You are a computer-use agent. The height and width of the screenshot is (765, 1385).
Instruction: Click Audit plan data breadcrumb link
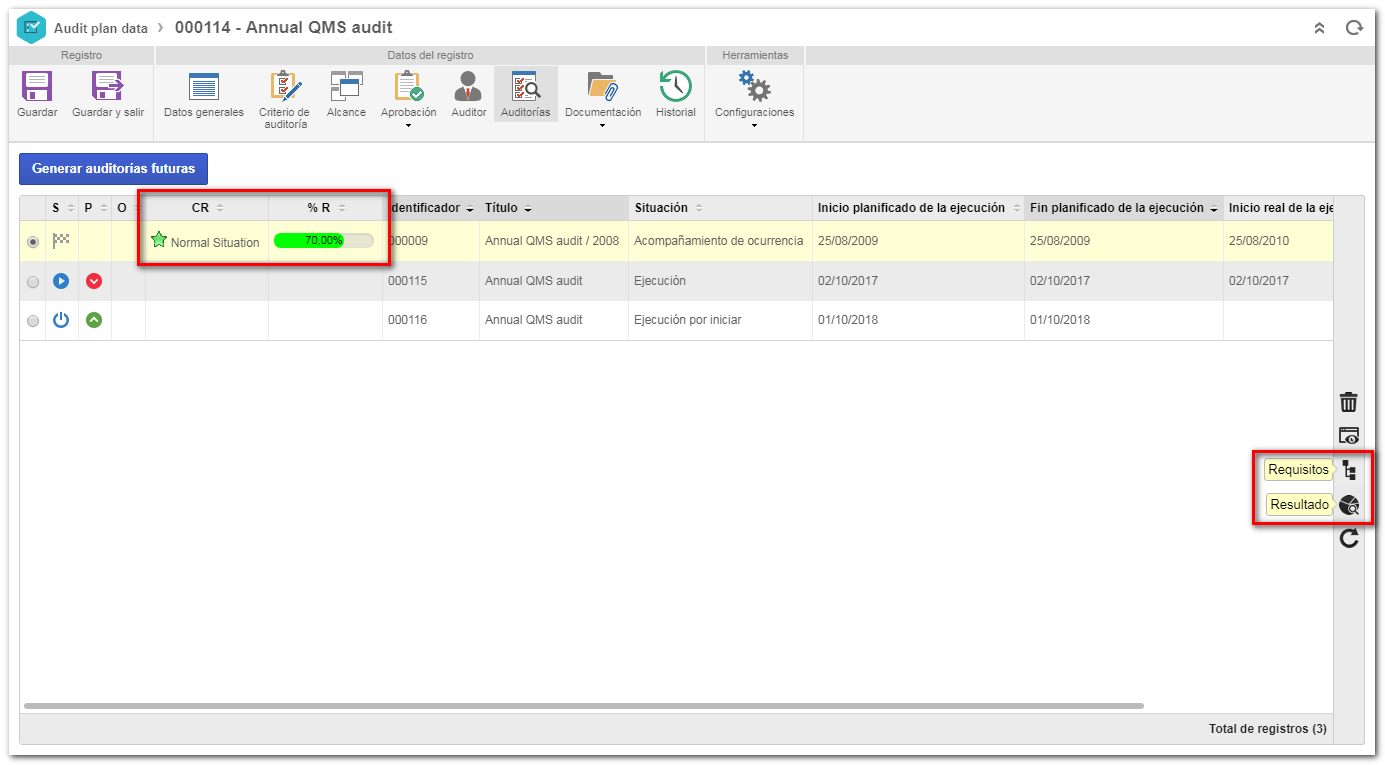coord(101,28)
